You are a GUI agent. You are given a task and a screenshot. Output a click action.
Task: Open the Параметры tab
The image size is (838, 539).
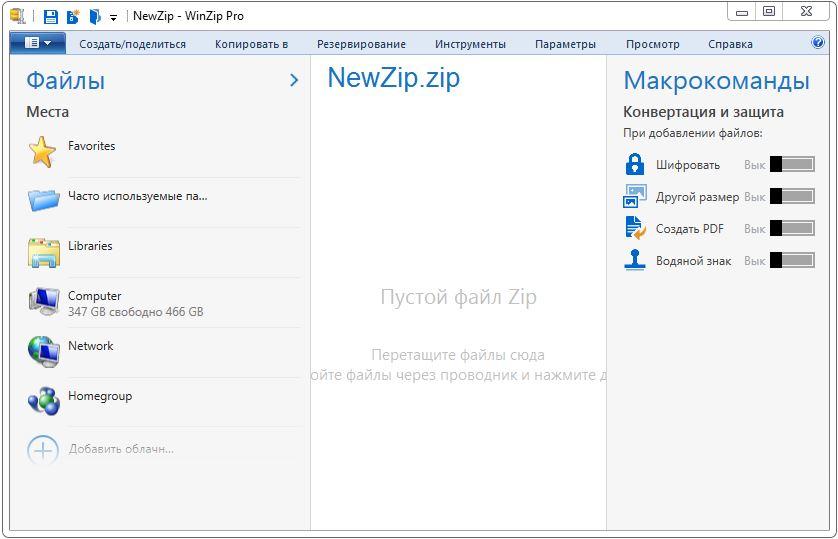[565, 44]
